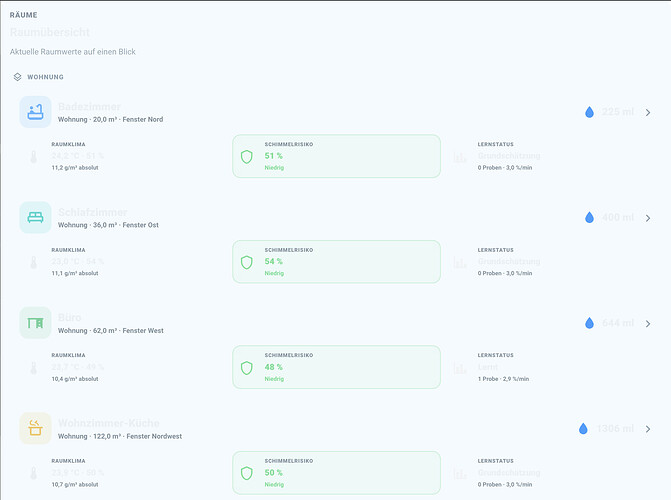671x500 pixels.
Task: Click the shield icon in the 50 % Schimmelrisiko card
Action: coord(246,473)
